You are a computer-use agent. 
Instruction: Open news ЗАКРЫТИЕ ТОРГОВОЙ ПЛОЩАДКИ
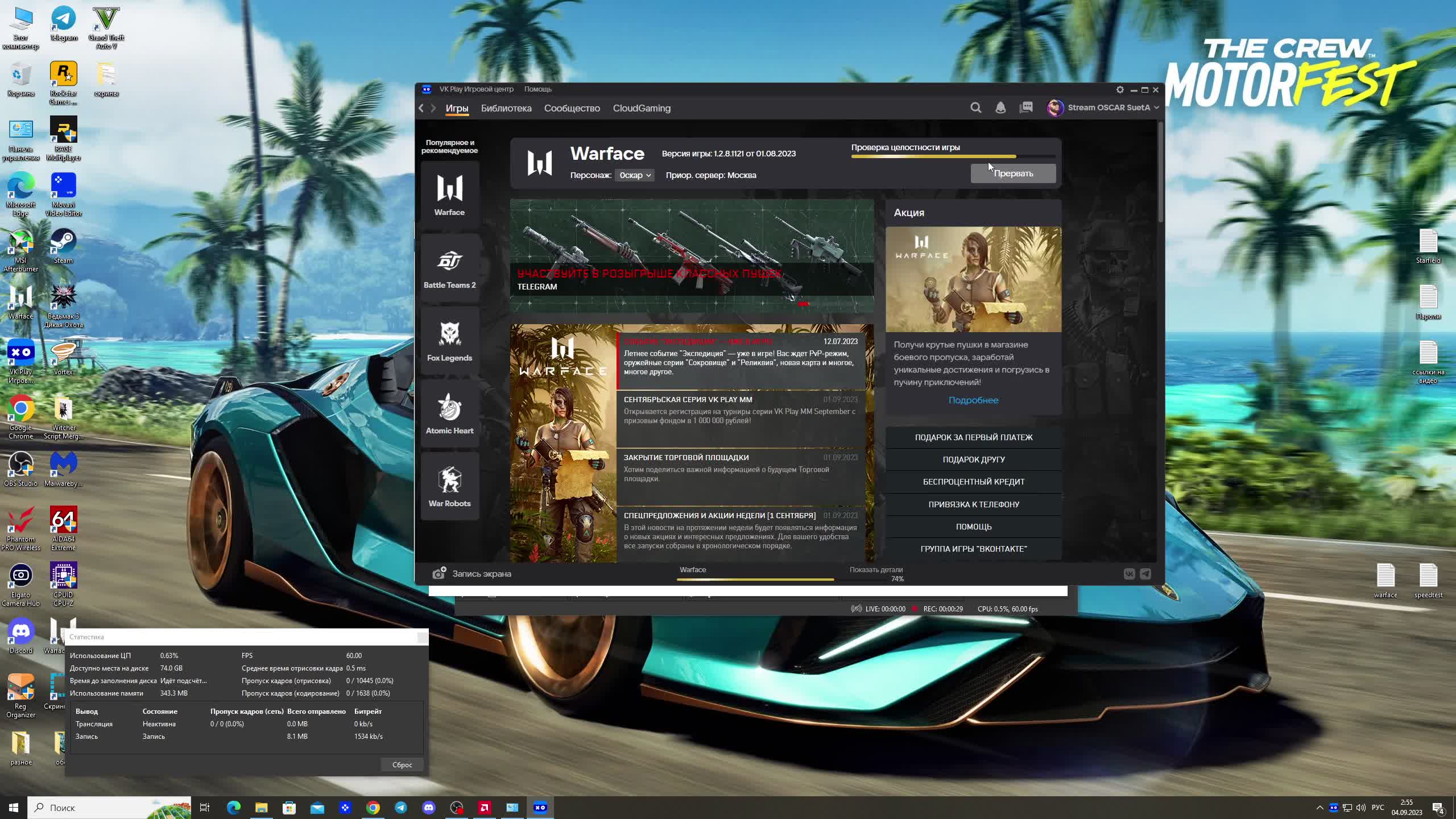[x=741, y=477]
